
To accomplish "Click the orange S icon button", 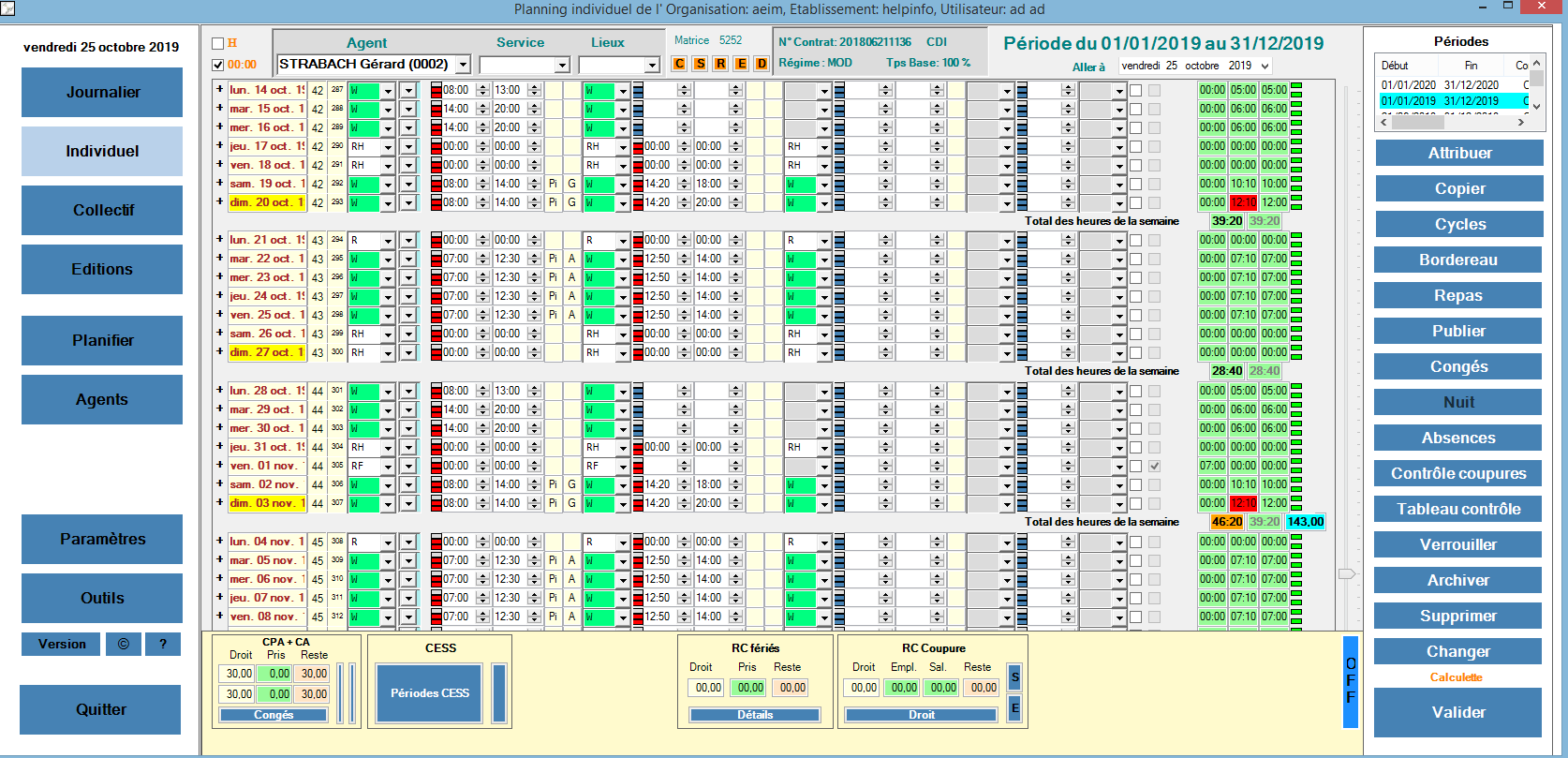I will [x=700, y=64].
